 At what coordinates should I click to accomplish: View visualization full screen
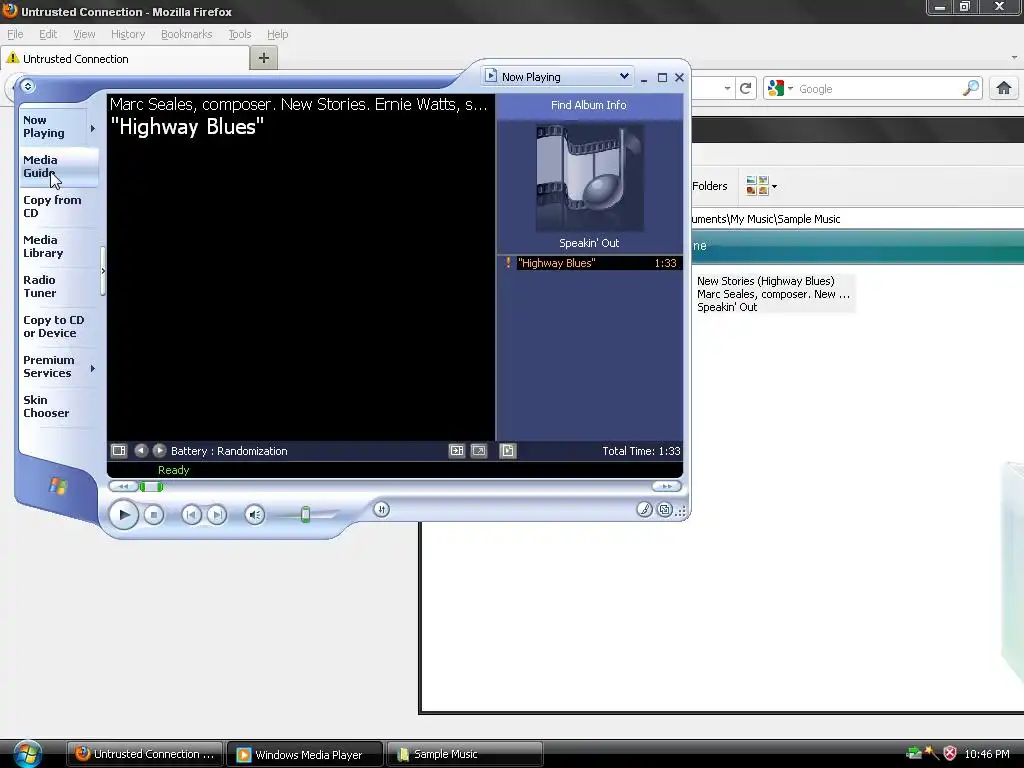point(479,451)
